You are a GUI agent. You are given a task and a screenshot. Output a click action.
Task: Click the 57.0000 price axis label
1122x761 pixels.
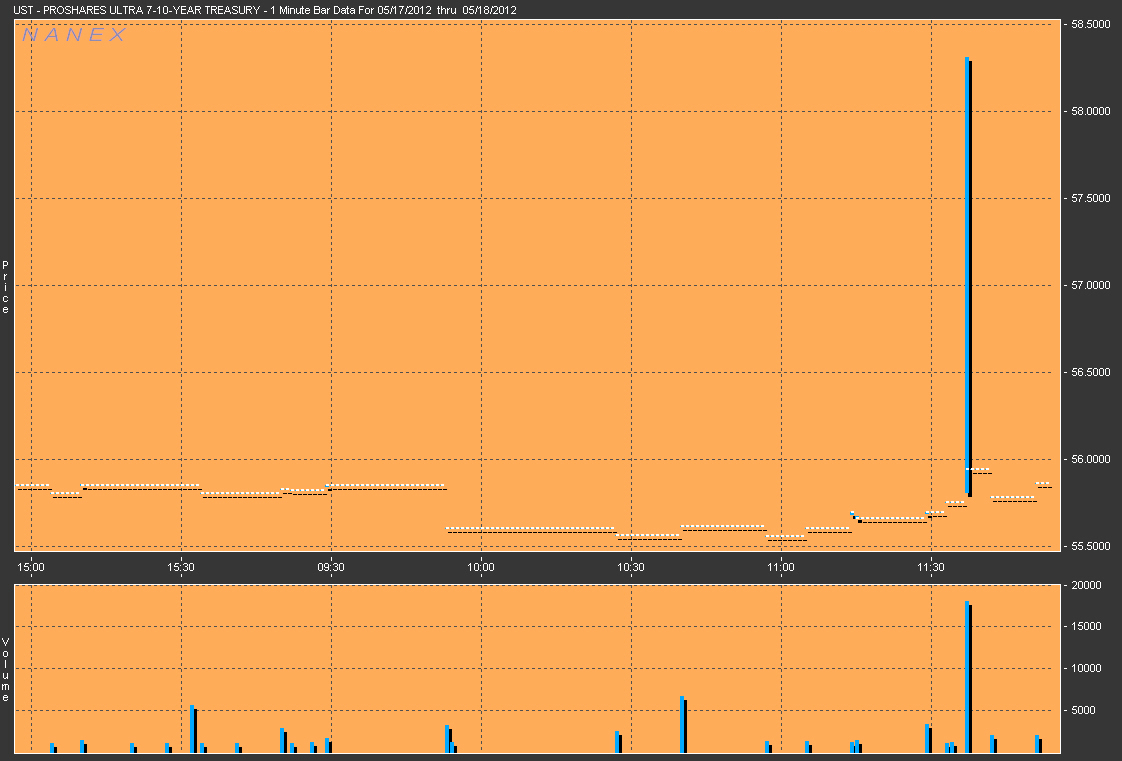click(1088, 285)
